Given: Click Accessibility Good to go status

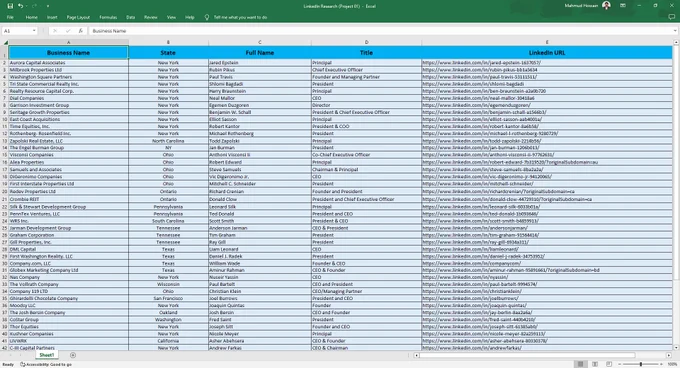Looking at the screenshot, I should click(46, 365).
